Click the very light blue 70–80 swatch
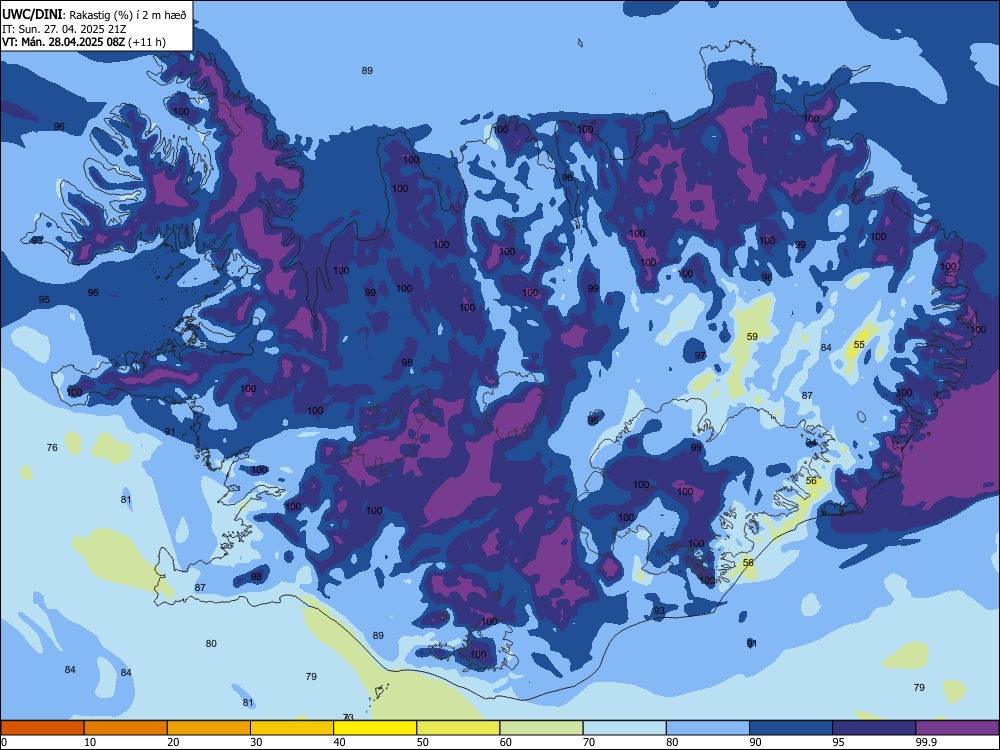The height and width of the screenshot is (750, 1000). coord(624,728)
